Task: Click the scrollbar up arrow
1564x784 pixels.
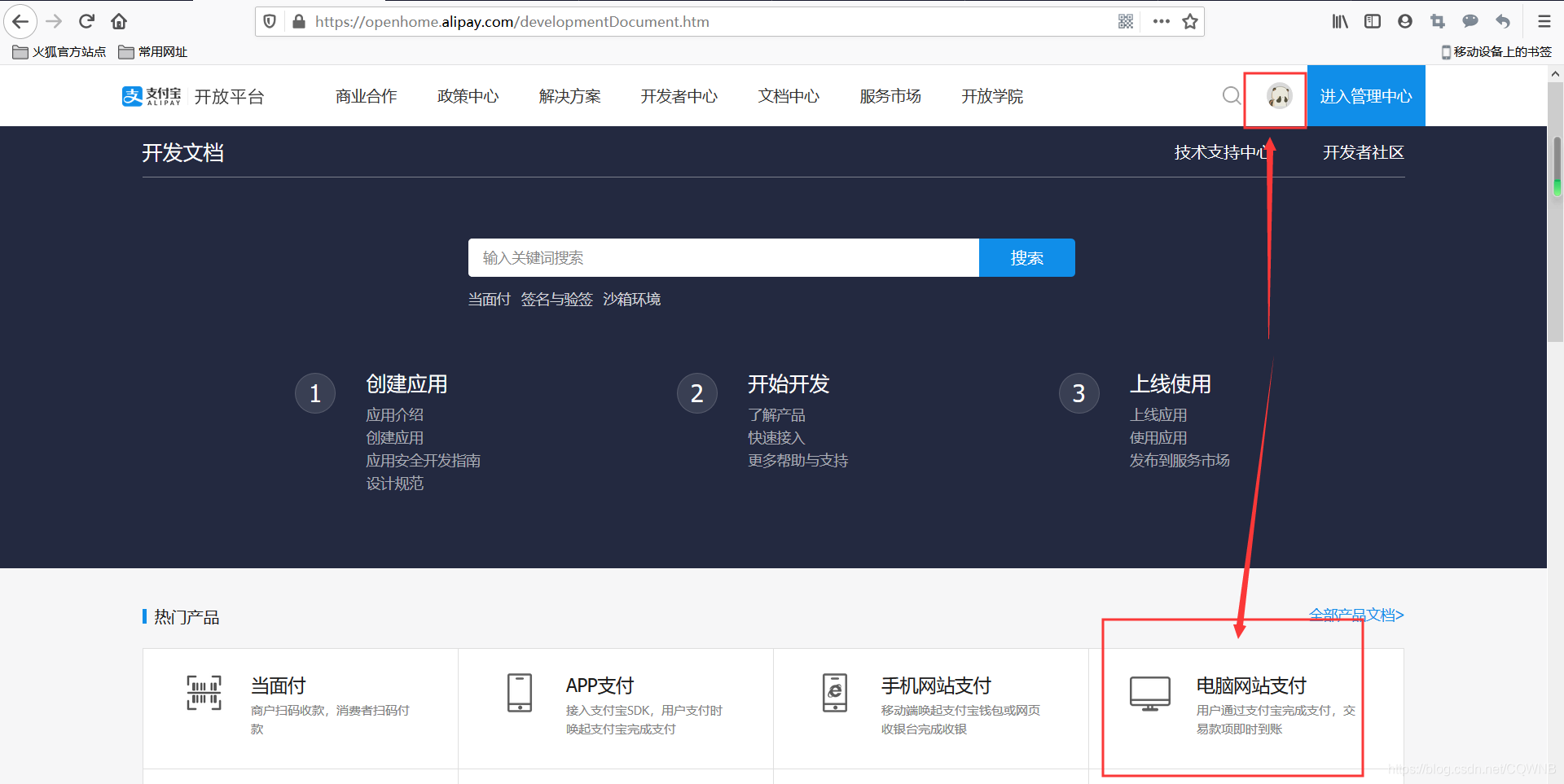Action: tap(1555, 73)
